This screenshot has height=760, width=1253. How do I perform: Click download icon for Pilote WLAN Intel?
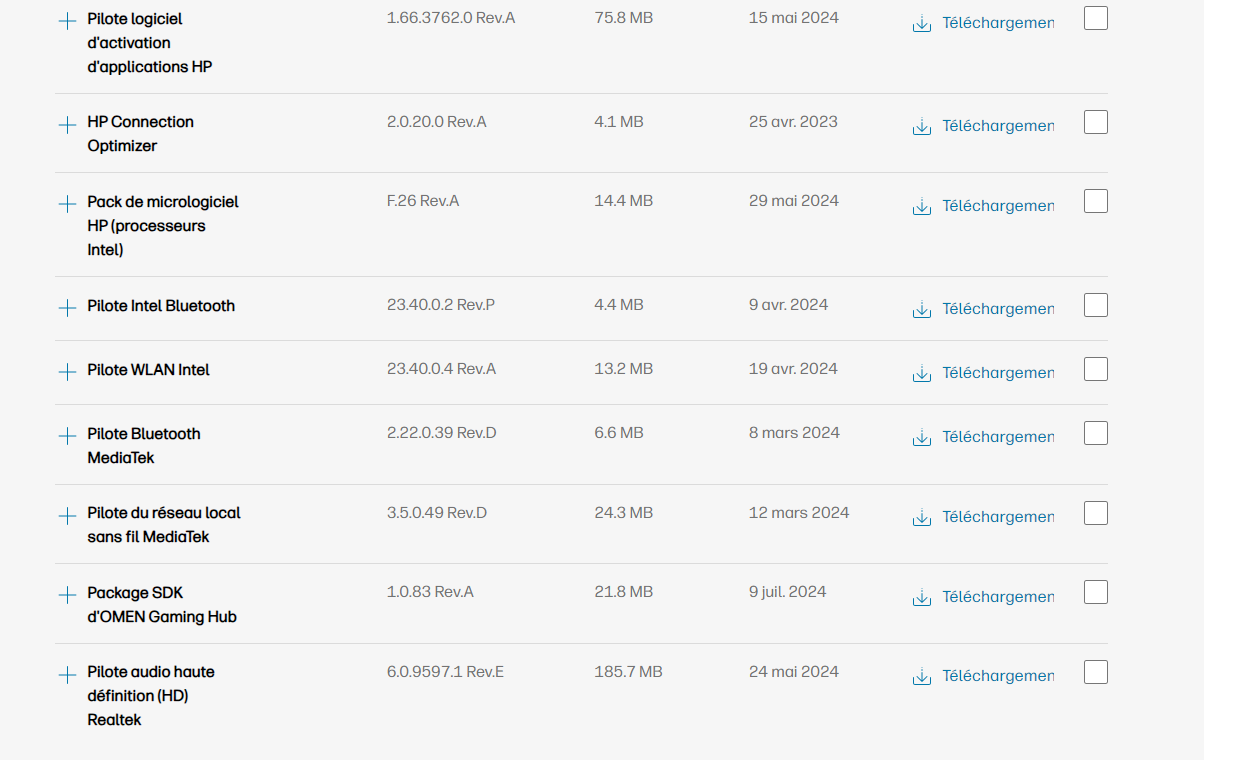[921, 374]
